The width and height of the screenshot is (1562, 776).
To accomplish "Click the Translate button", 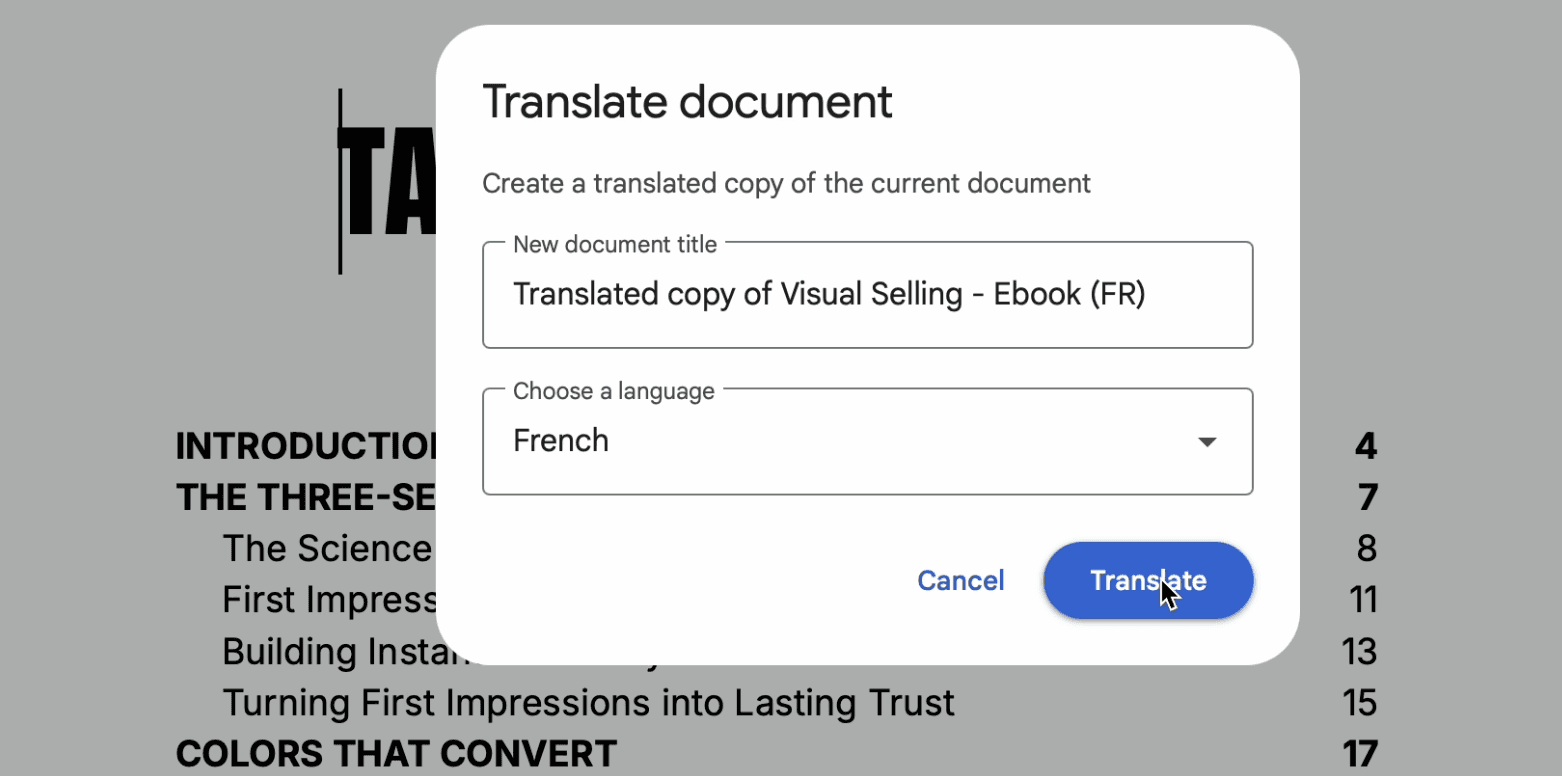I will click(x=1147, y=581).
